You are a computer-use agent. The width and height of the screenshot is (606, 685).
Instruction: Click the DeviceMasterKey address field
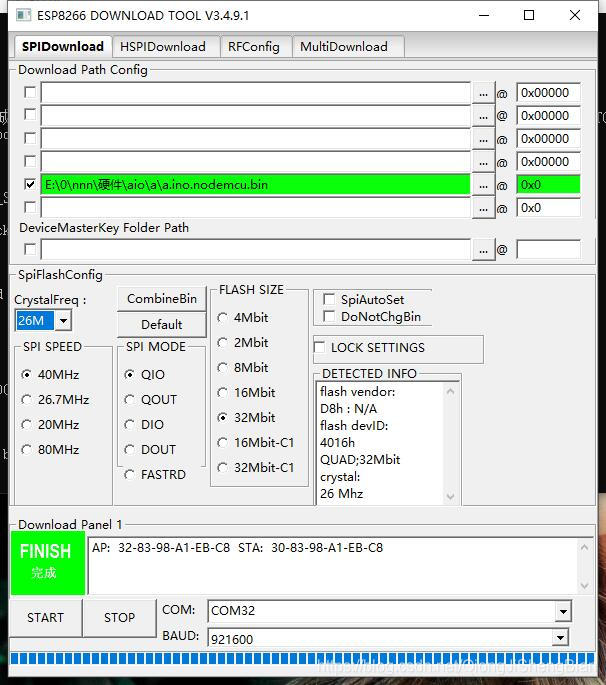pos(548,249)
